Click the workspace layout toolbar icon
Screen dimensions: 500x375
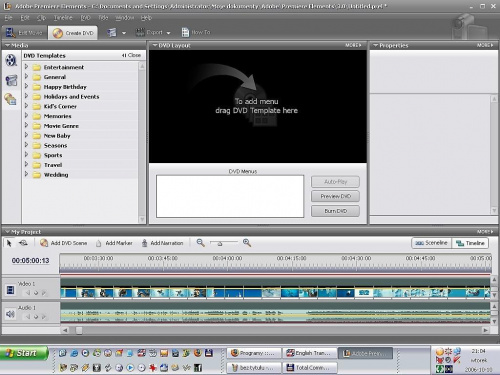click(112, 32)
